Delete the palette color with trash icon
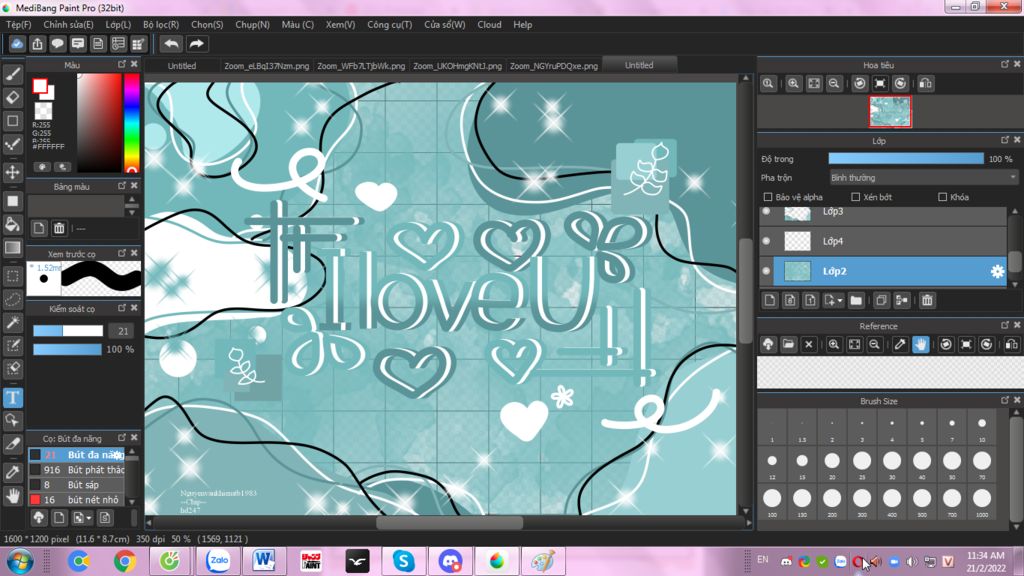This screenshot has width=1024, height=576. coord(59,228)
